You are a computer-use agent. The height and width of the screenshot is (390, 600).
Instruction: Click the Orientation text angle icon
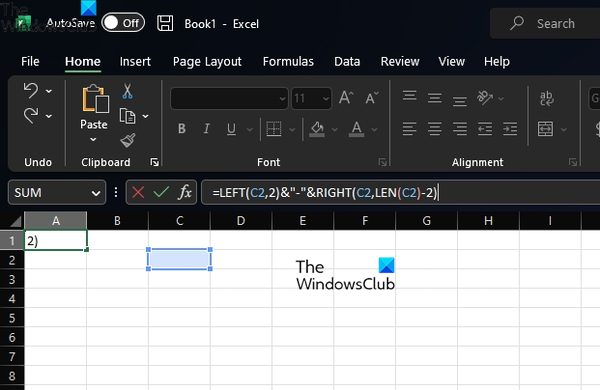[x=485, y=98]
